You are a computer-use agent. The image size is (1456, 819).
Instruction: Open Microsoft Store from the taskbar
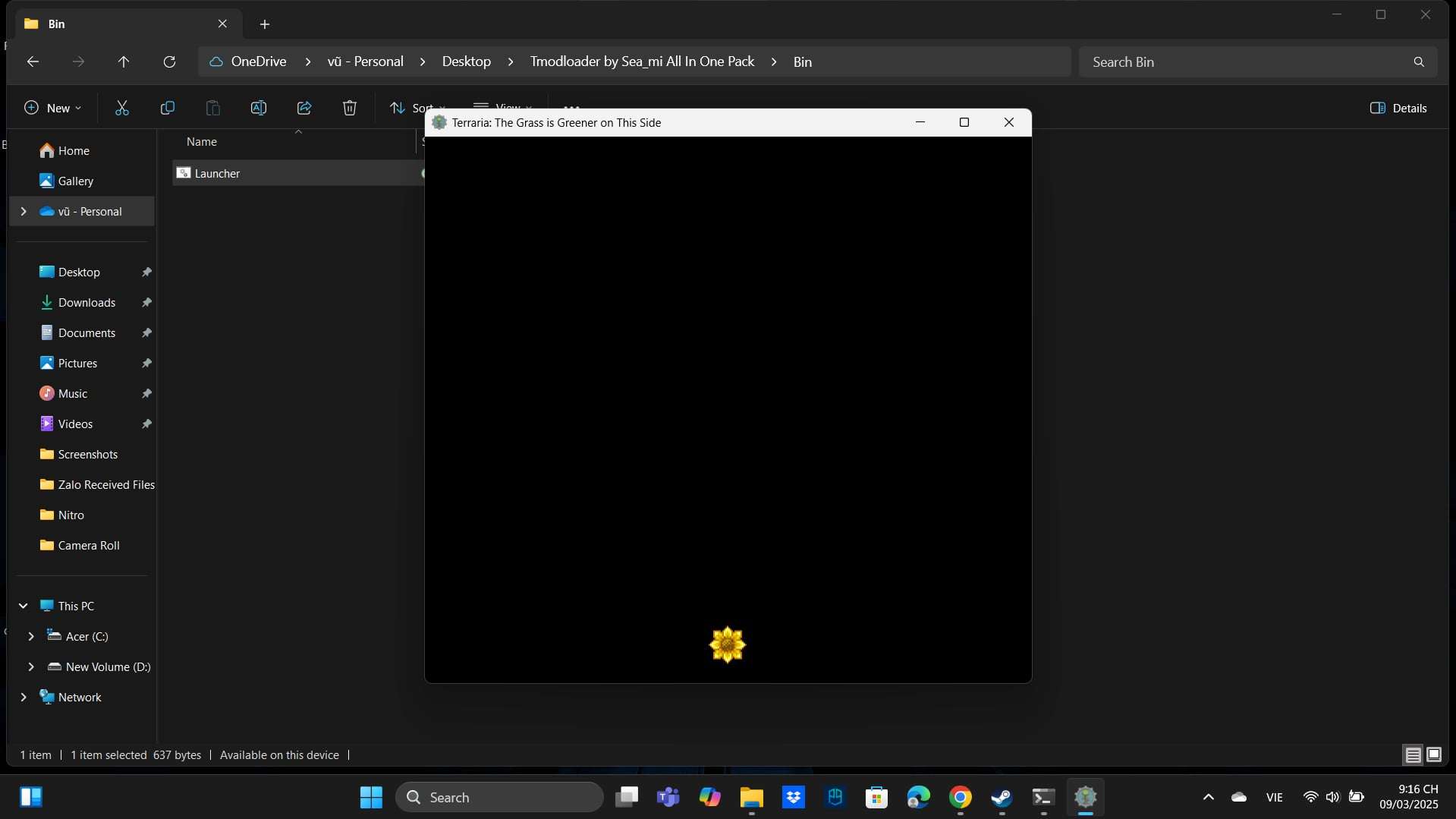pos(876,797)
